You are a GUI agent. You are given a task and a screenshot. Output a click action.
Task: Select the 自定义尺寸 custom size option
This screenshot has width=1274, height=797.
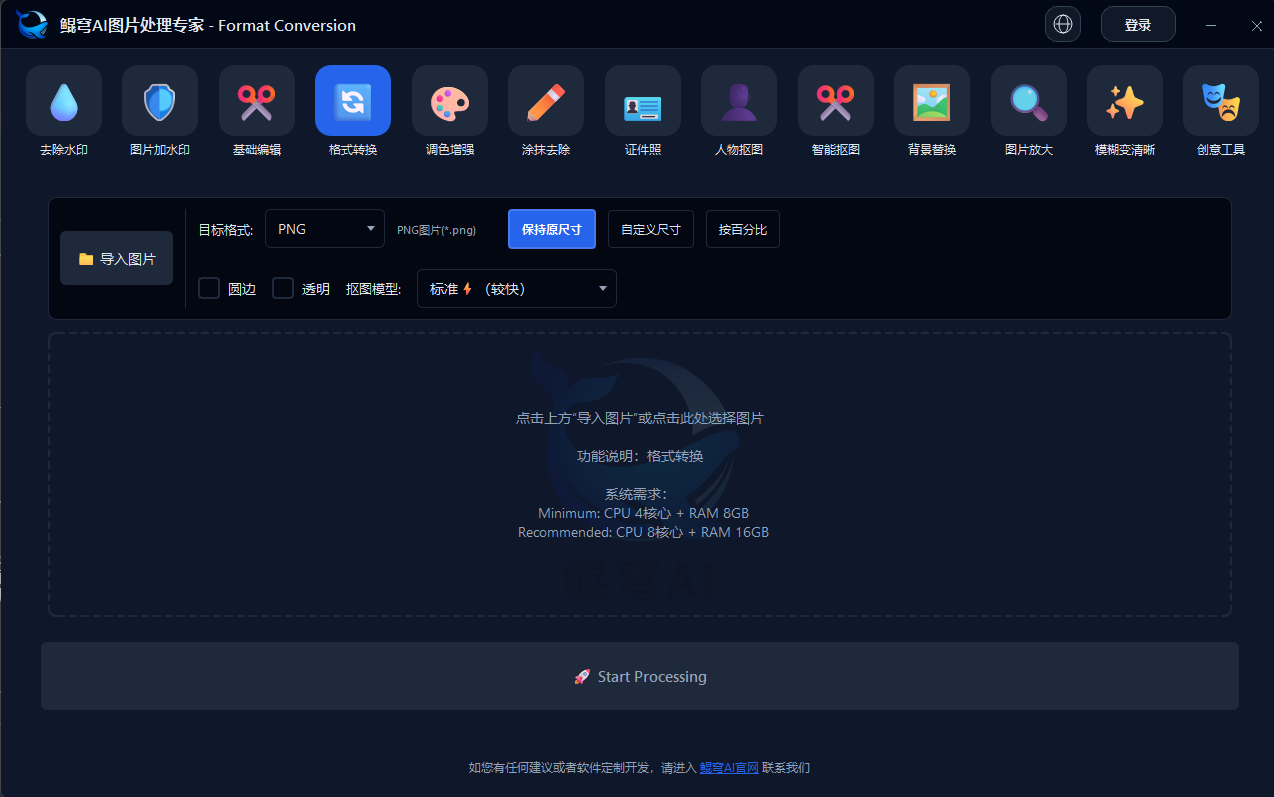(650, 228)
